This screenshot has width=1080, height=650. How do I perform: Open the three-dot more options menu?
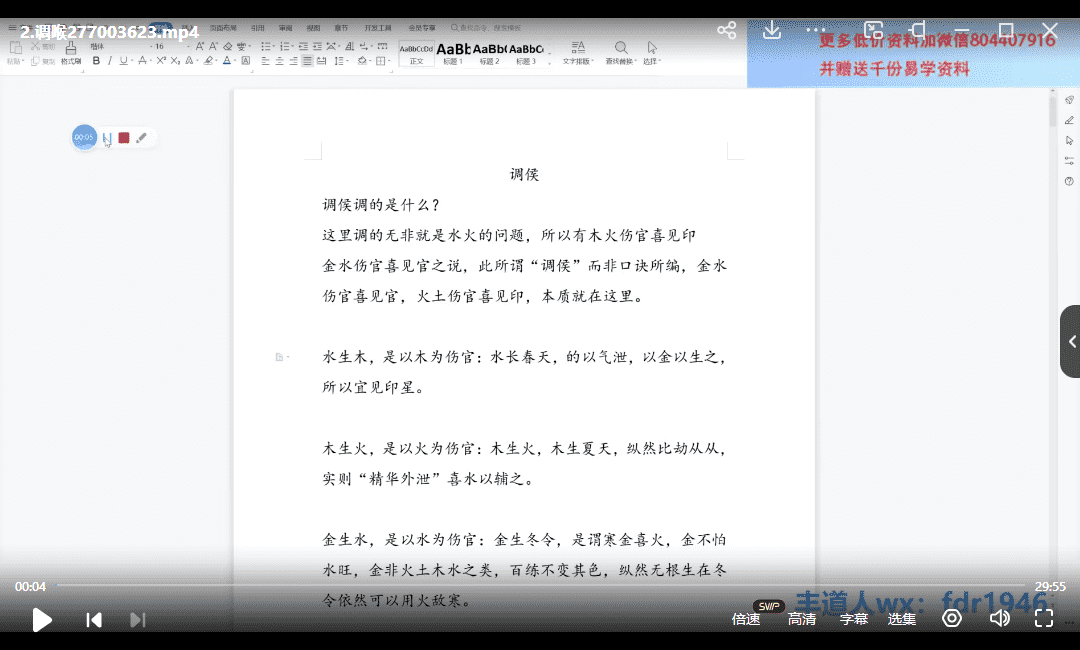pyautogui.click(x=816, y=31)
